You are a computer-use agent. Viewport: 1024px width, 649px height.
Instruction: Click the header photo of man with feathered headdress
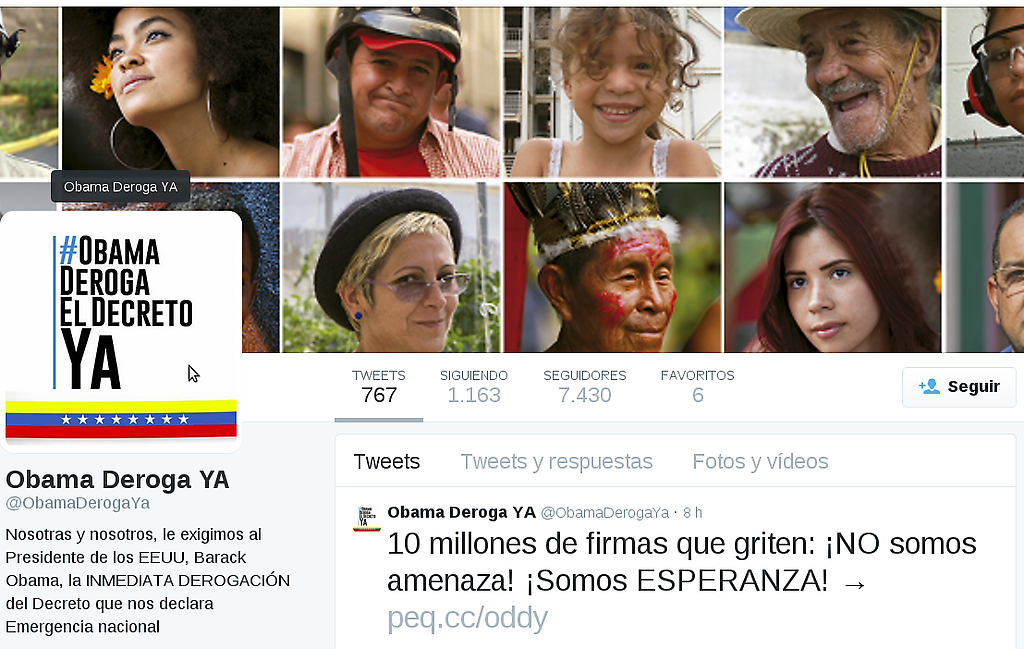(x=613, y=267)
